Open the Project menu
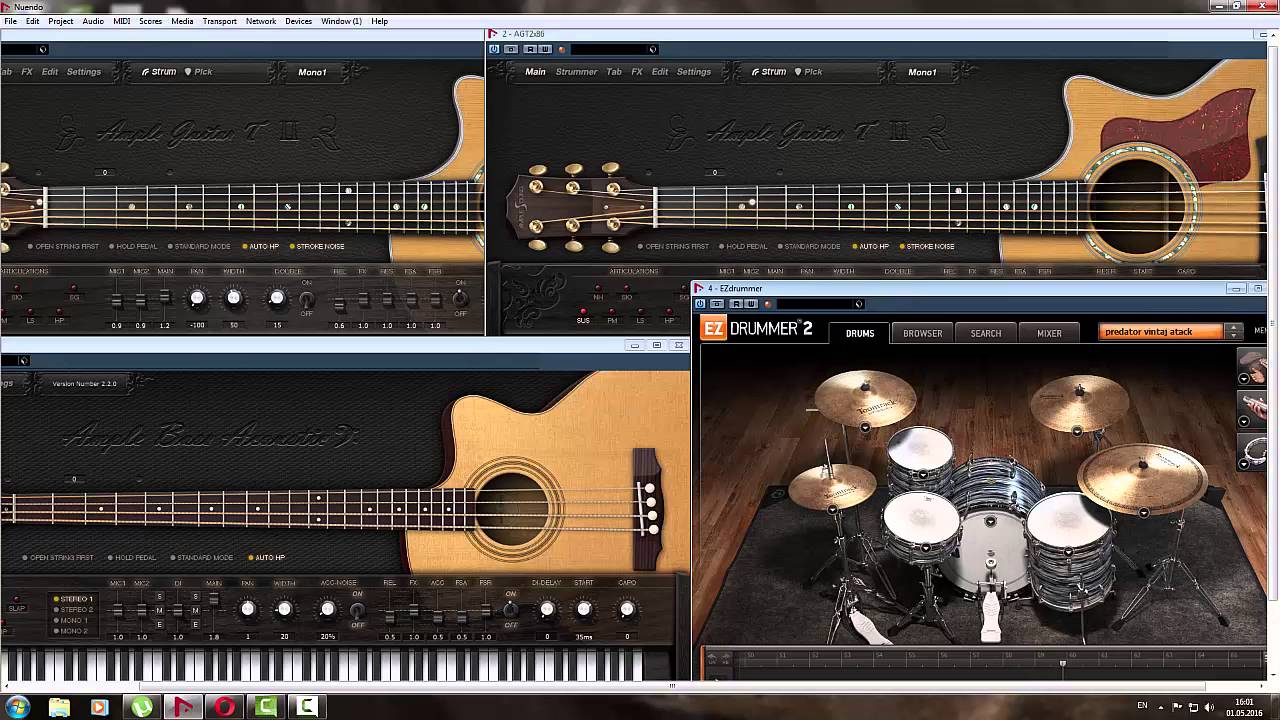 [x=60, y=21]
